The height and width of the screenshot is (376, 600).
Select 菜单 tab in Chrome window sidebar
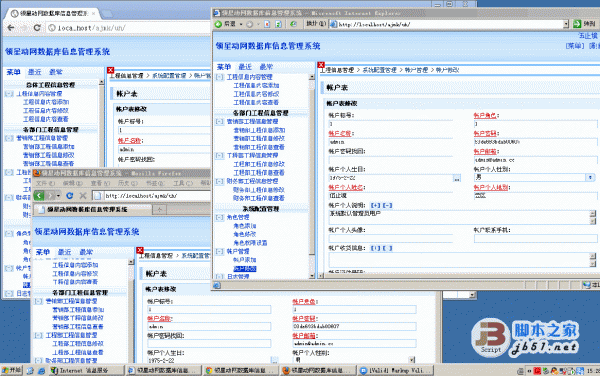point(13,72)
